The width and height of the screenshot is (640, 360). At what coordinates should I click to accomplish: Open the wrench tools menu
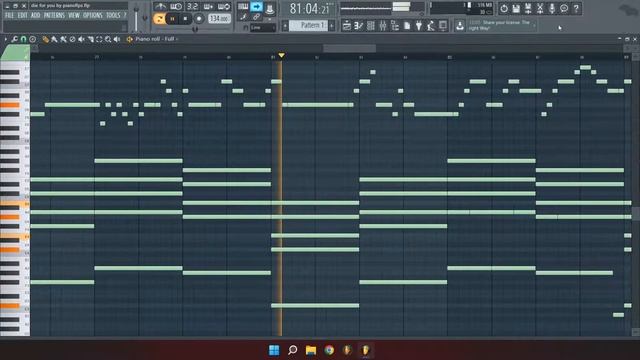[x=15, y=39]
